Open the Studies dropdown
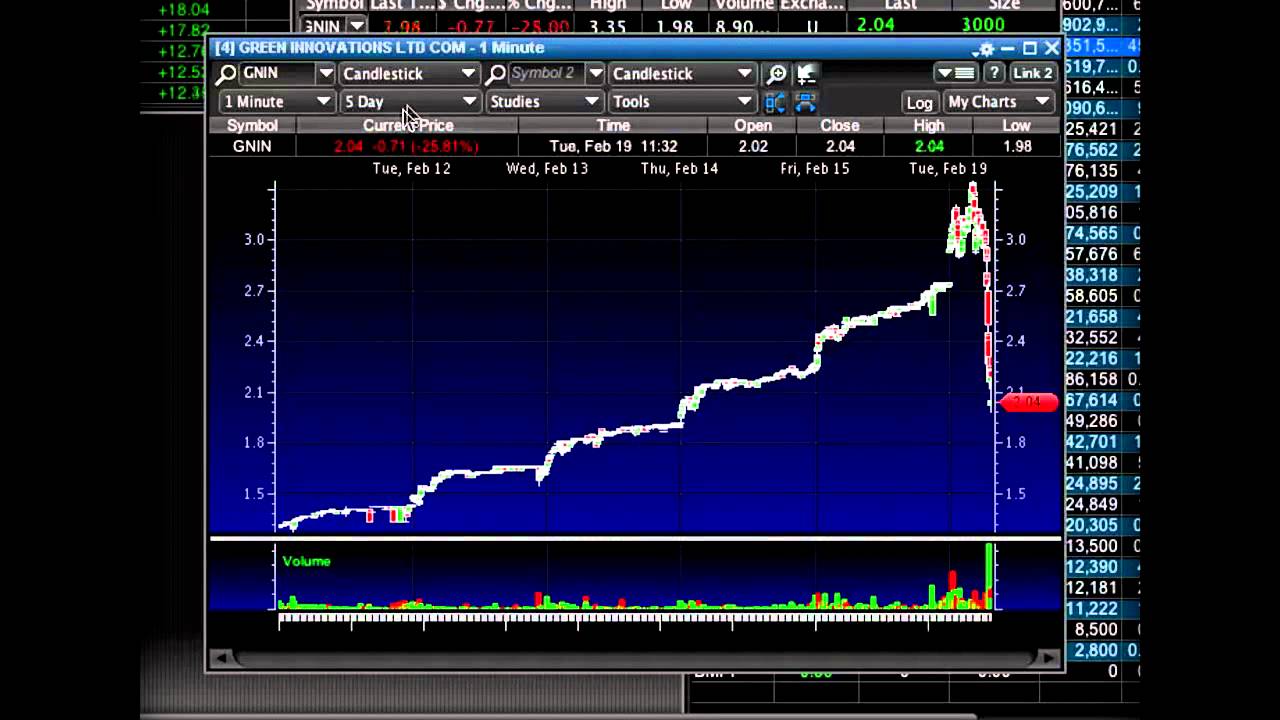 [x=544, y=101]
